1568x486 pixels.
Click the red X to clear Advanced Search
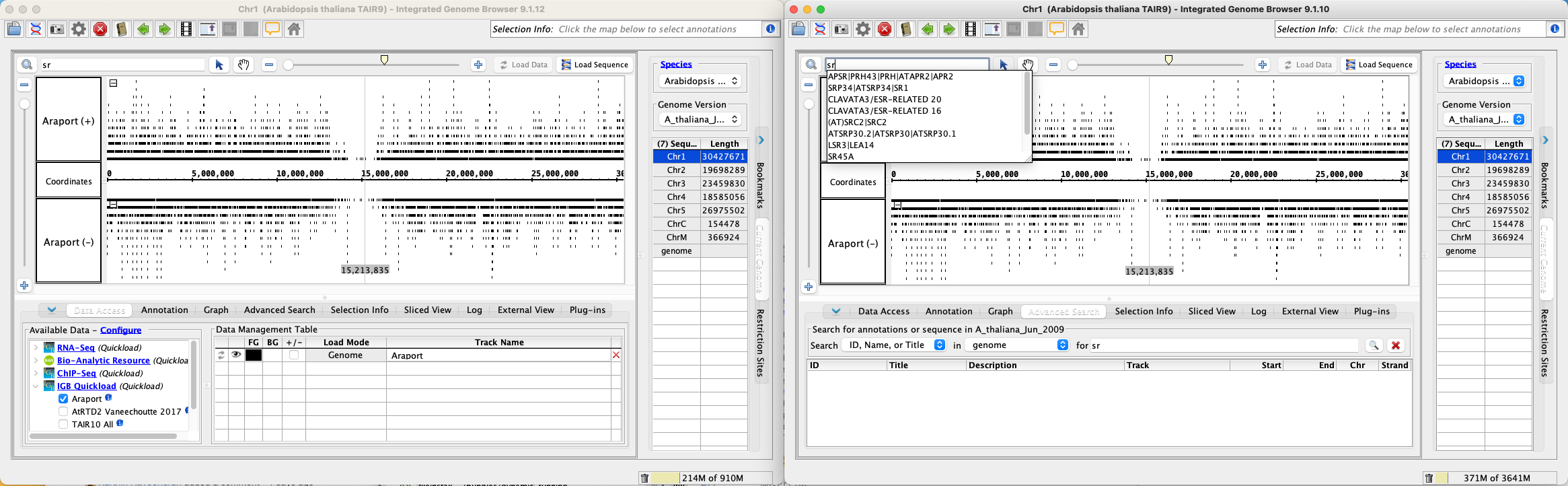click(1396, 345)
